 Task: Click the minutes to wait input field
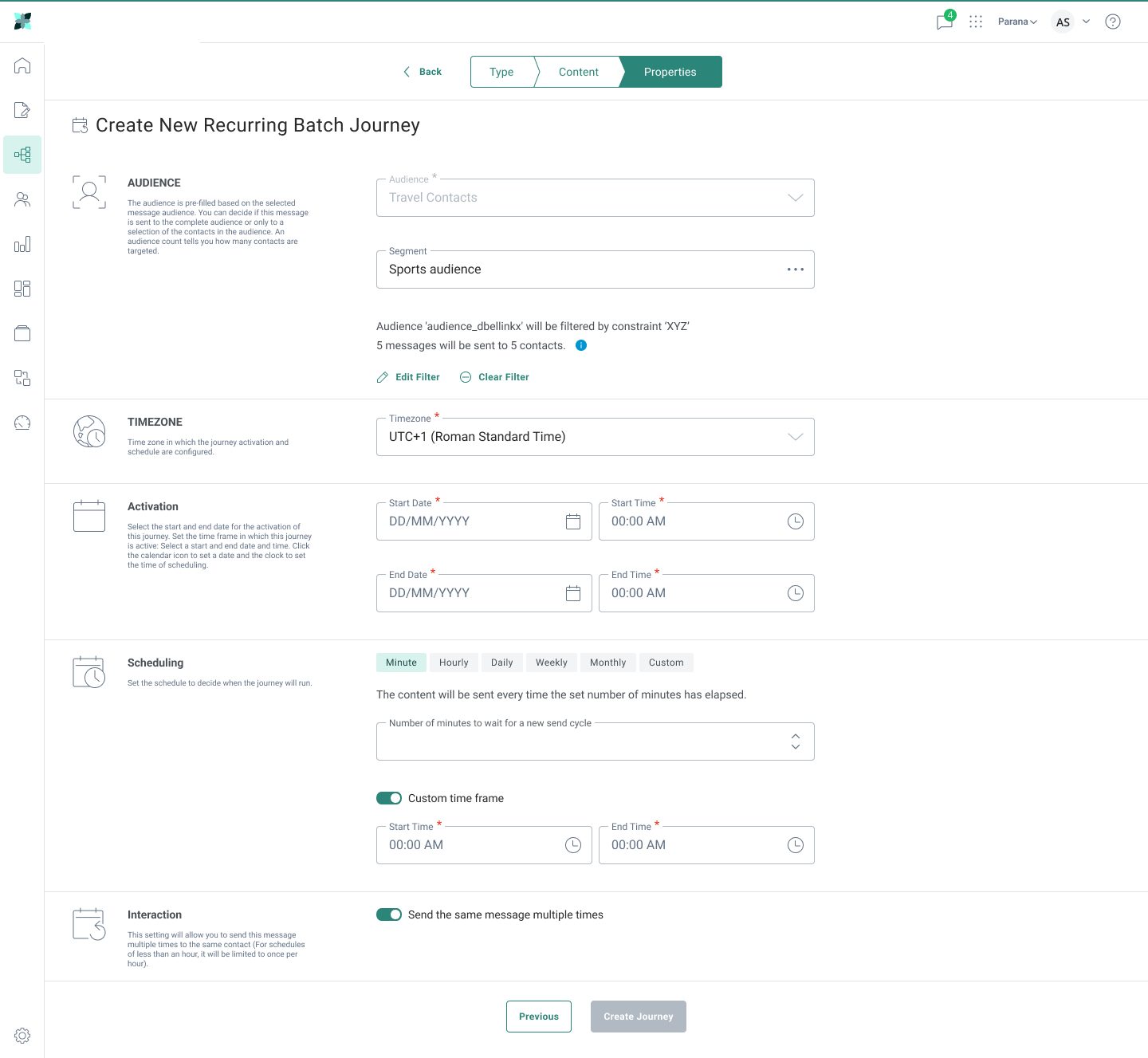pyautogui.click(x=596, y=741)
